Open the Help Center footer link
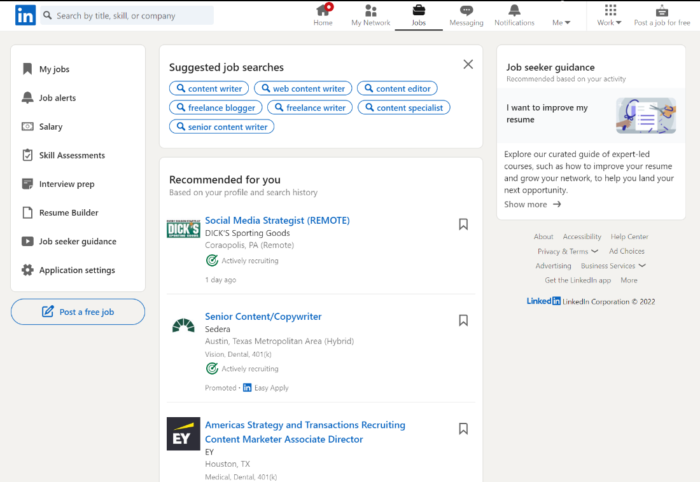 (x=629, y=237)
